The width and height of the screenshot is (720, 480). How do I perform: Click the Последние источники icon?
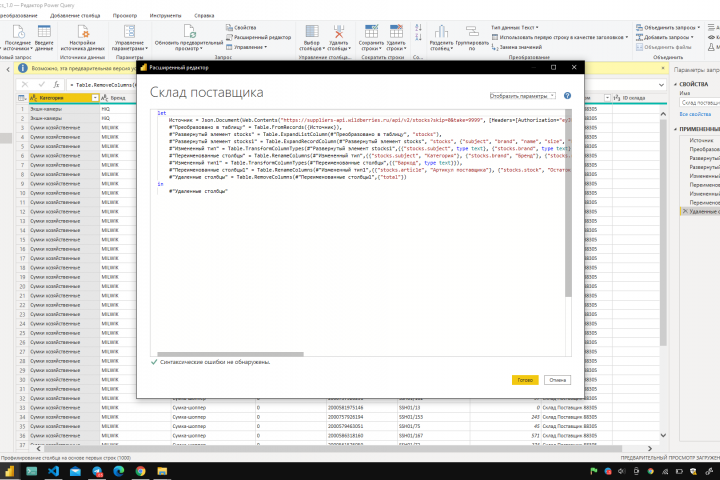point(18,32)
